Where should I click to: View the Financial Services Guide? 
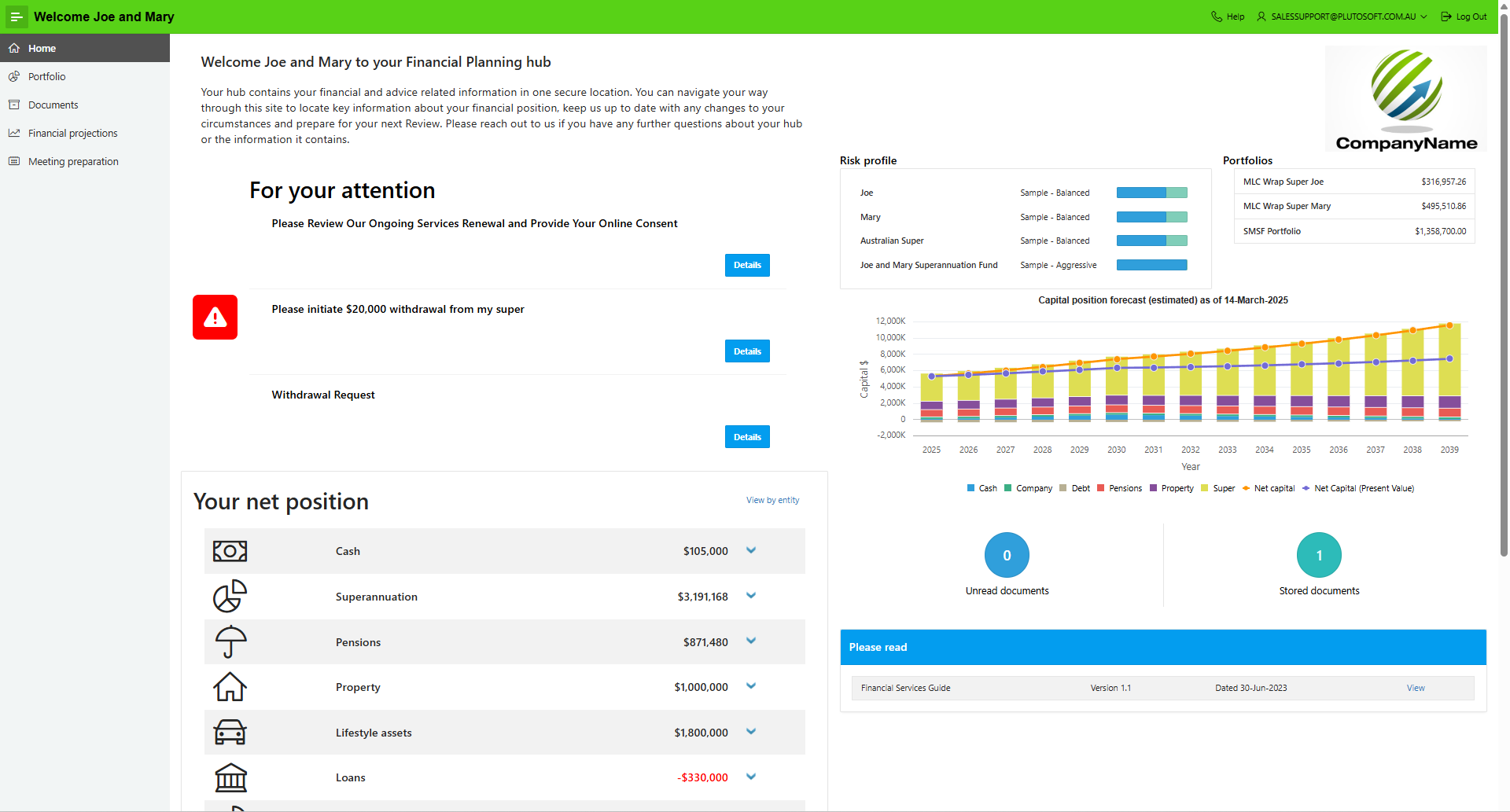point(1415,688)
